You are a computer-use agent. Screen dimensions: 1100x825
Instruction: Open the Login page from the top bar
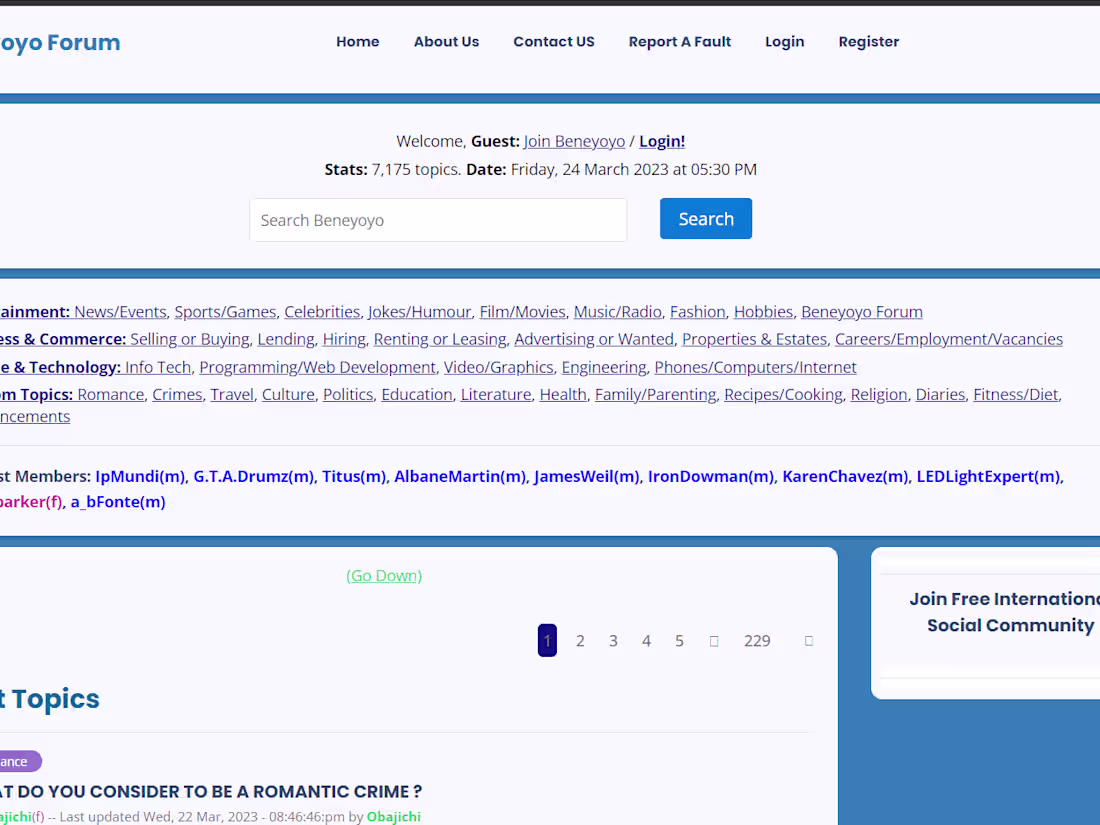(x=784, y=41)
